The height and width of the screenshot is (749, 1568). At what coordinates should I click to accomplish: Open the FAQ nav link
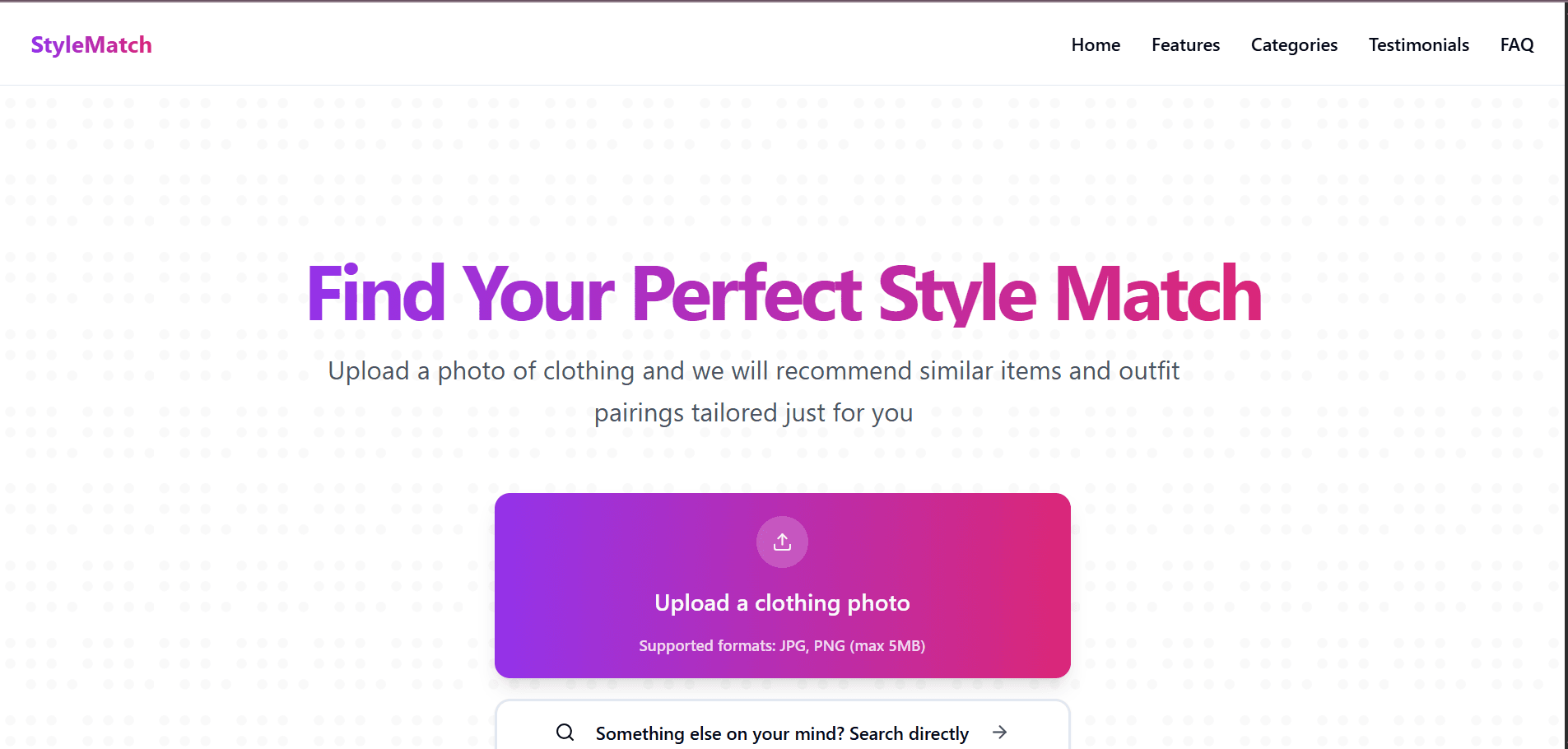1517,45
